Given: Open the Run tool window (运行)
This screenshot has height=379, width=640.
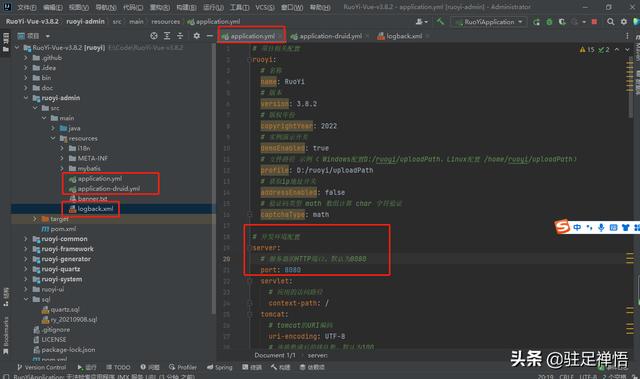Looking at the screenshot, I should tap(87, 367).
